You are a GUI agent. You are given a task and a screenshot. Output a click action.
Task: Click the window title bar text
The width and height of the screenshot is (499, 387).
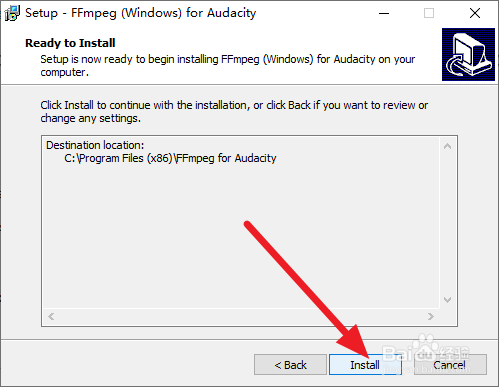(x=141, y=13)
